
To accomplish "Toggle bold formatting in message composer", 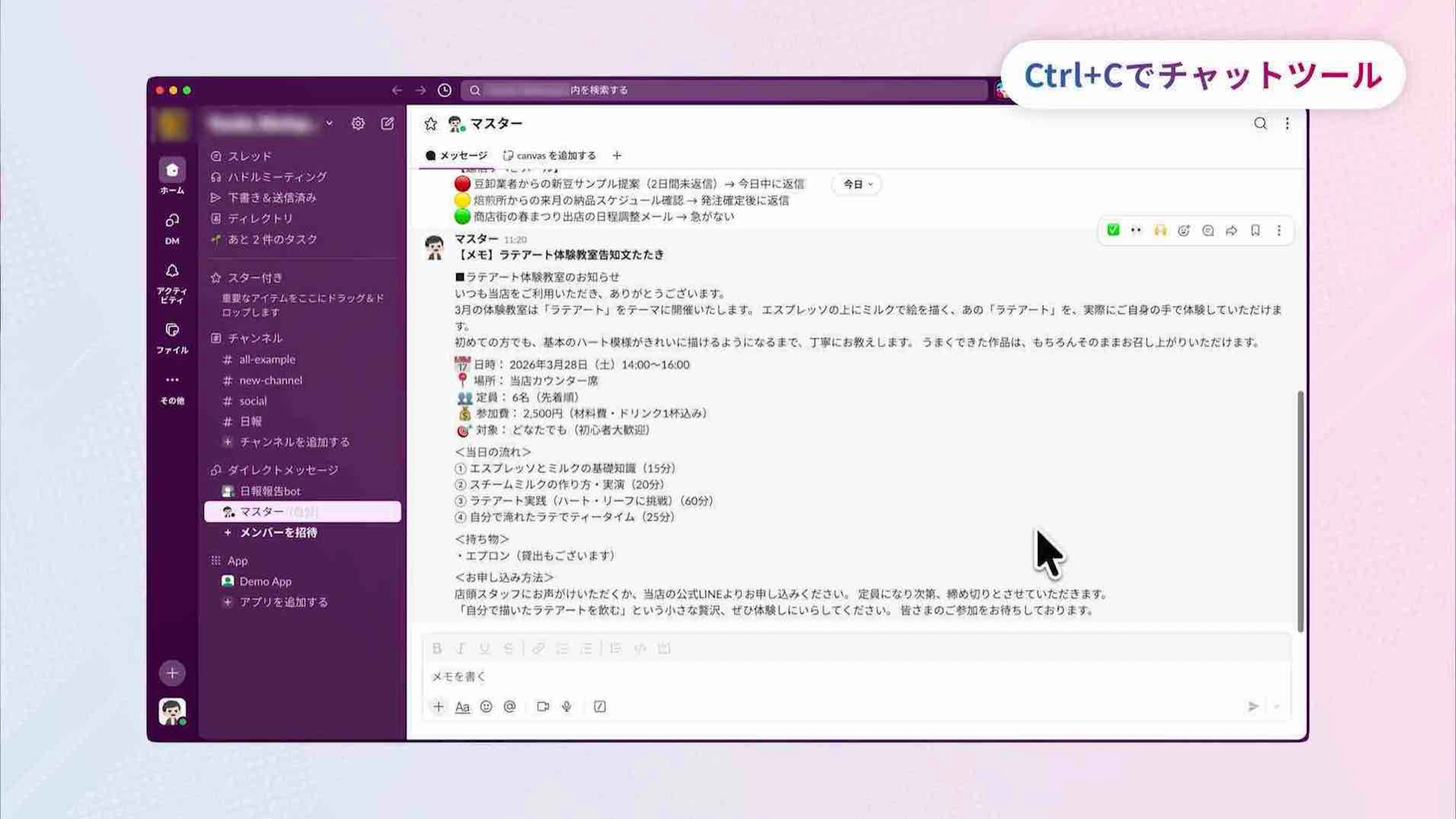I will click(437, 648).
